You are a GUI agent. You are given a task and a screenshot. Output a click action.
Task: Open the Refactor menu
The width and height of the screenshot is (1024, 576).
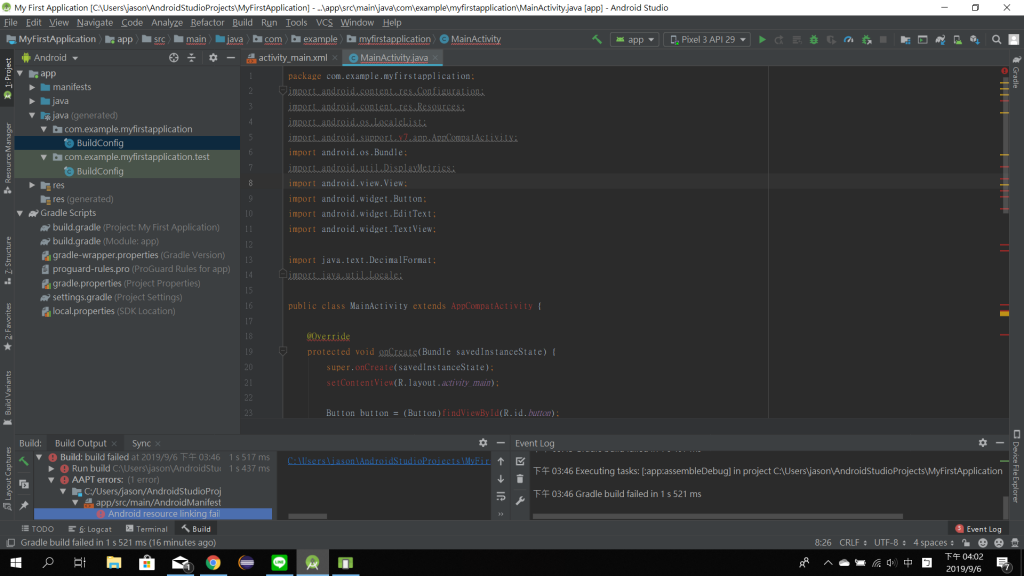coord(207,22)
